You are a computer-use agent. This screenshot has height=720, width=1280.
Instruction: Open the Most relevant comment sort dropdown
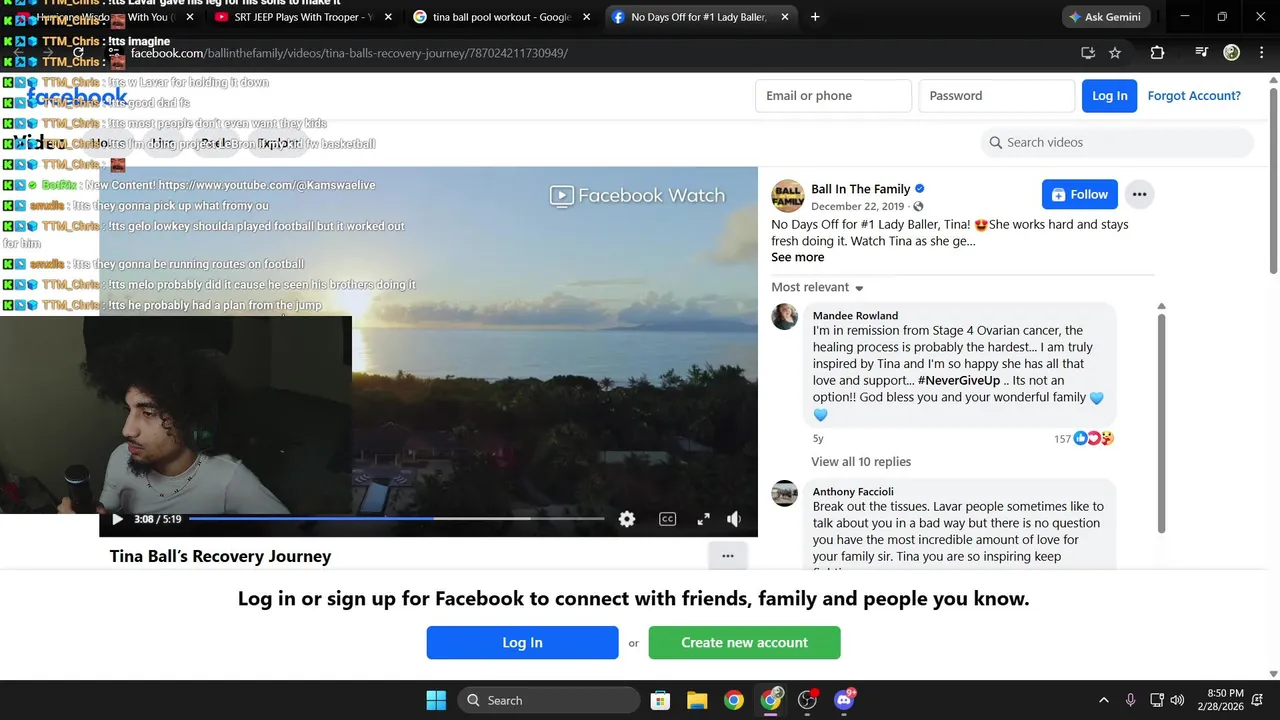click(817, 287)
